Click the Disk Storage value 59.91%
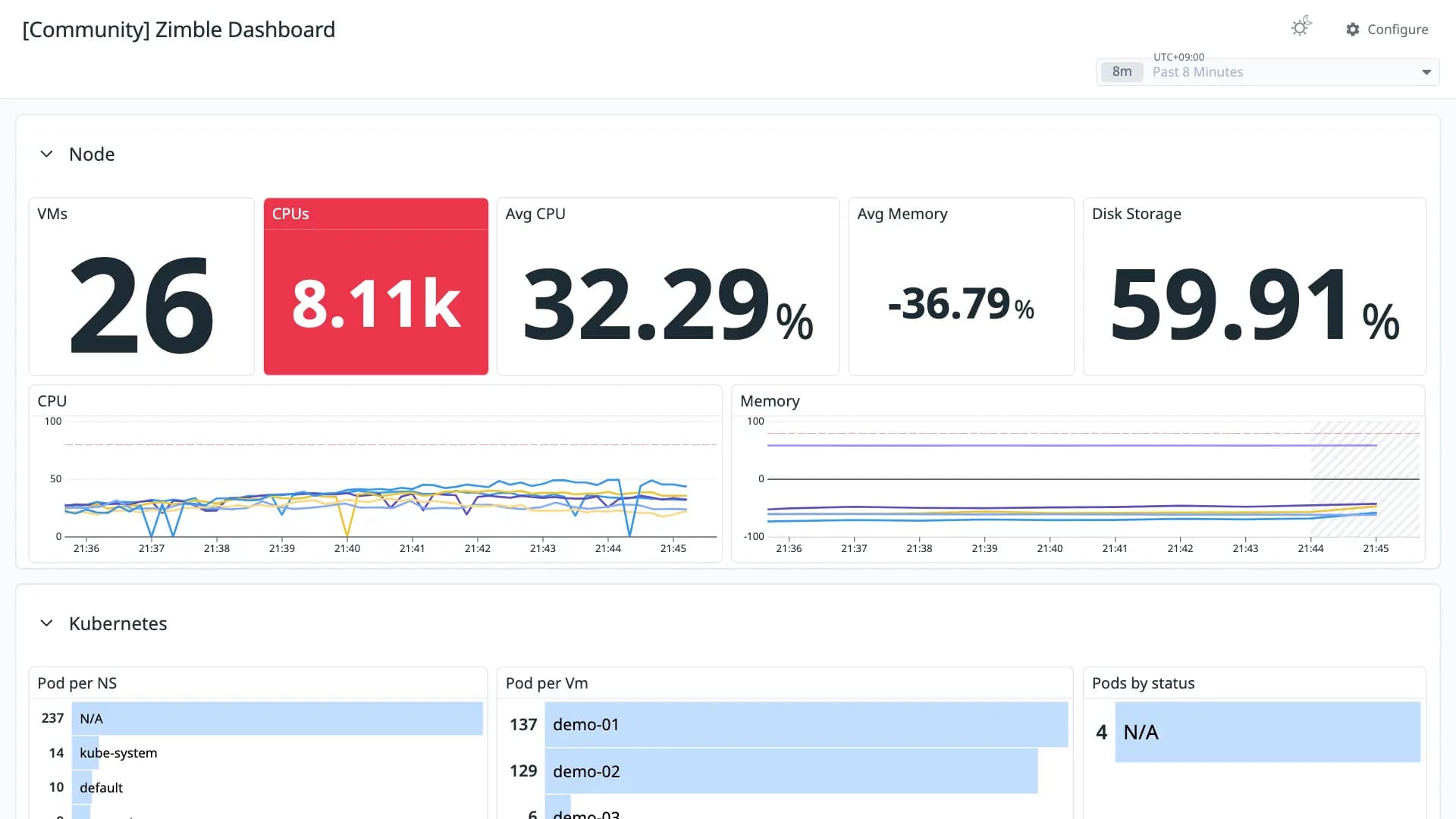The height and width of the screenshot is (819, 1456). pos(1254,305)
